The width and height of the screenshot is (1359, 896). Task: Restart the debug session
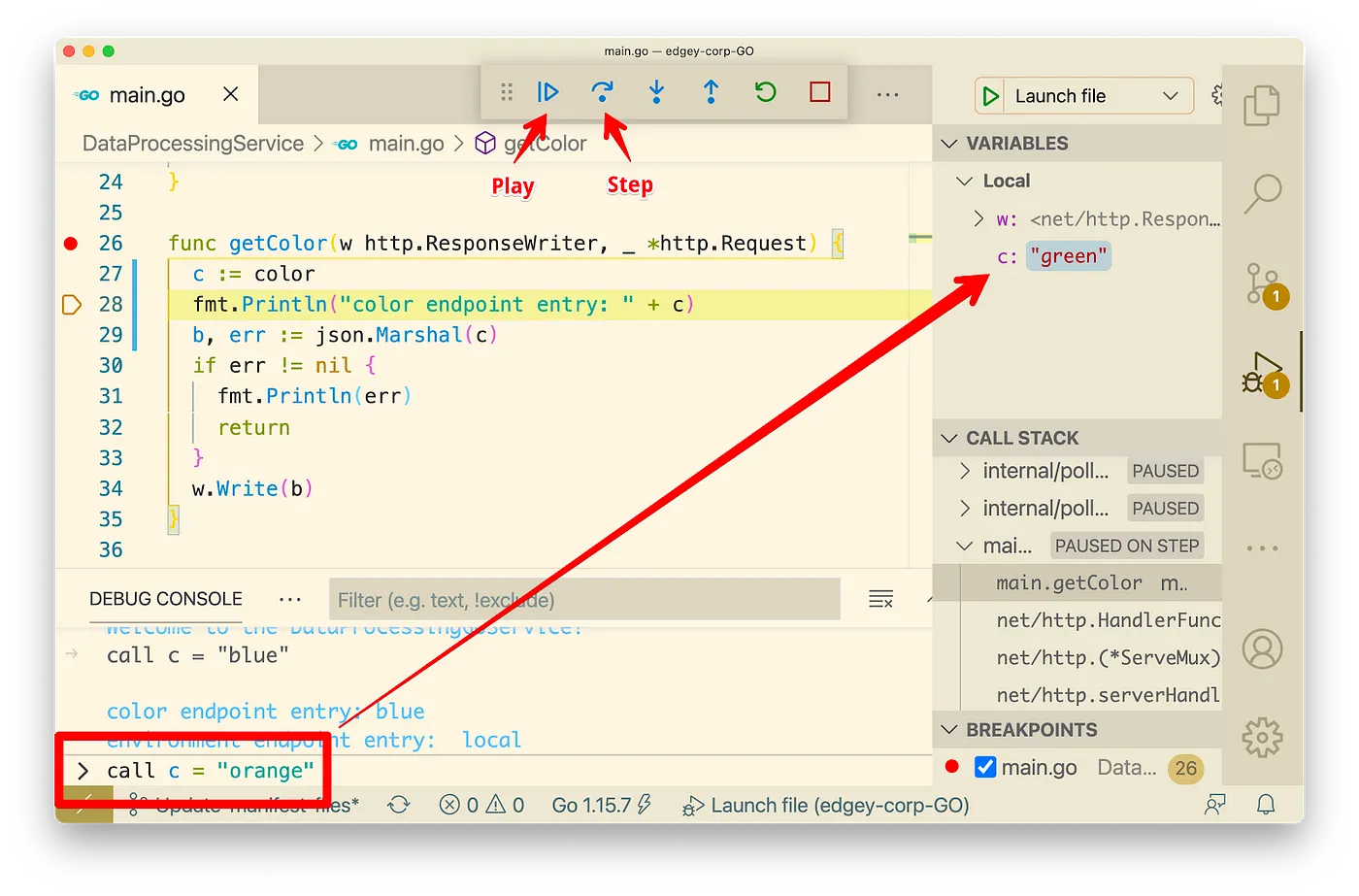(765, 92)
